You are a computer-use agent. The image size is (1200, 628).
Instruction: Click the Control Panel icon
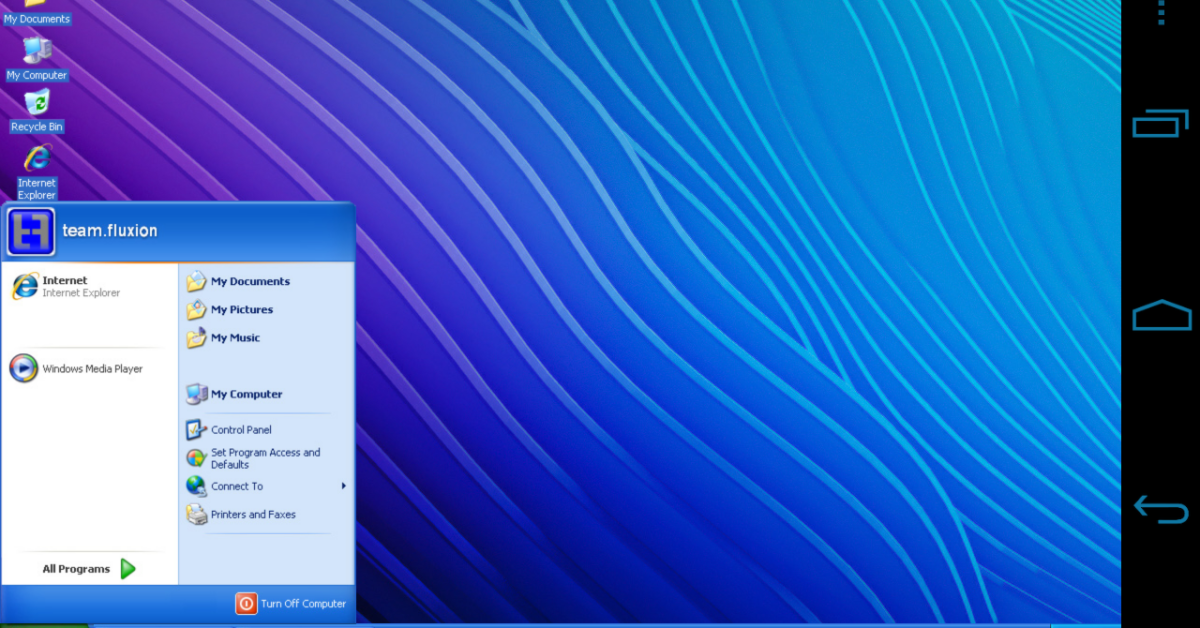[x=196, y=430]
